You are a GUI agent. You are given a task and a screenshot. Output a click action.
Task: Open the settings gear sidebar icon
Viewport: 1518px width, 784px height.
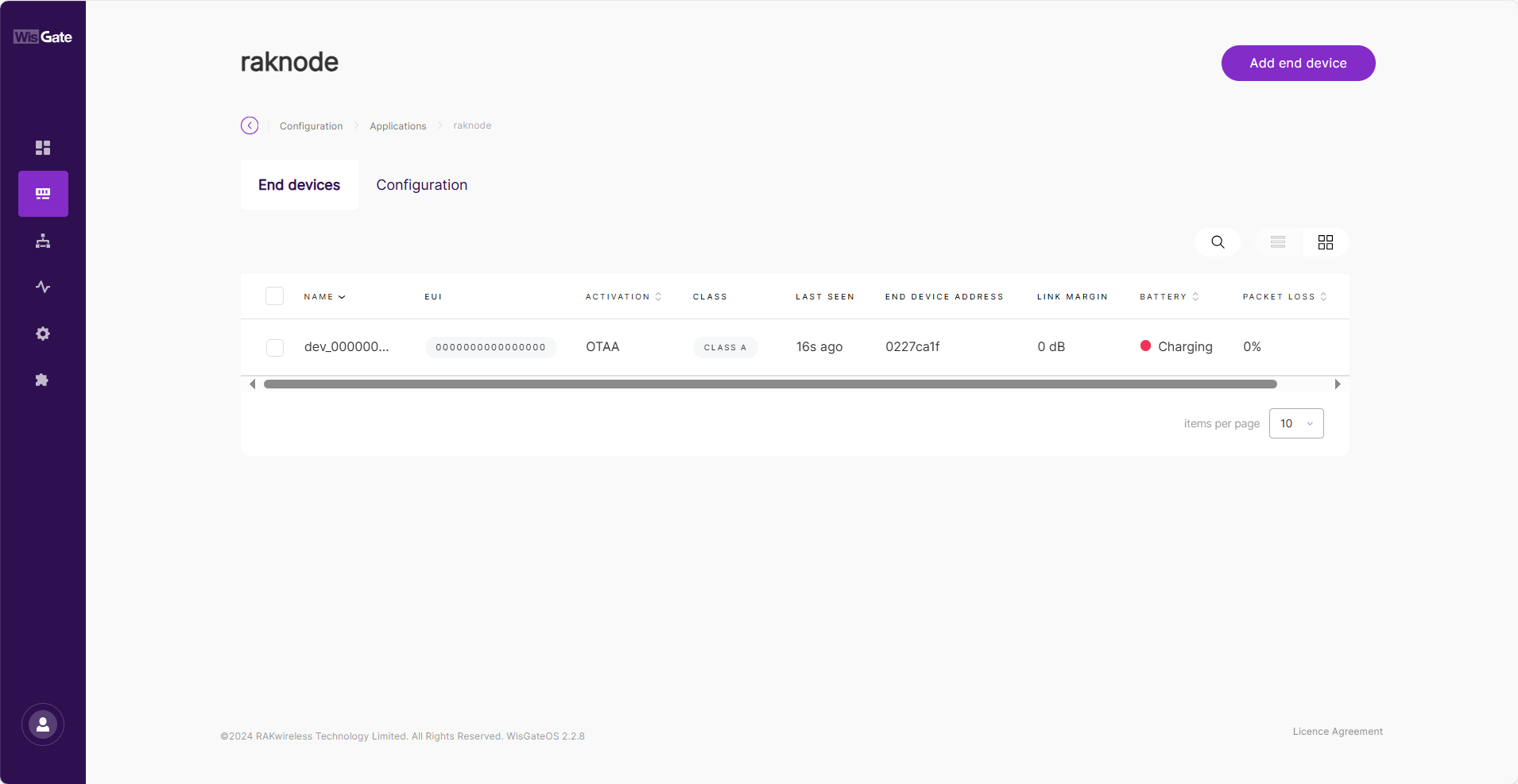click(43, 334)
